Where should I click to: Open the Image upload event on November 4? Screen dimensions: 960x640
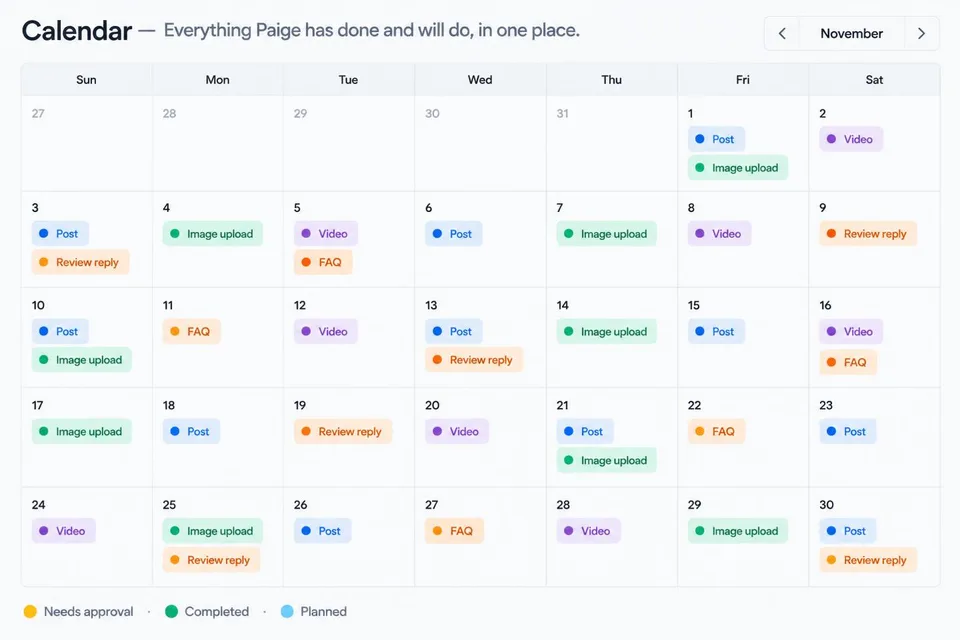click(212, 233)
